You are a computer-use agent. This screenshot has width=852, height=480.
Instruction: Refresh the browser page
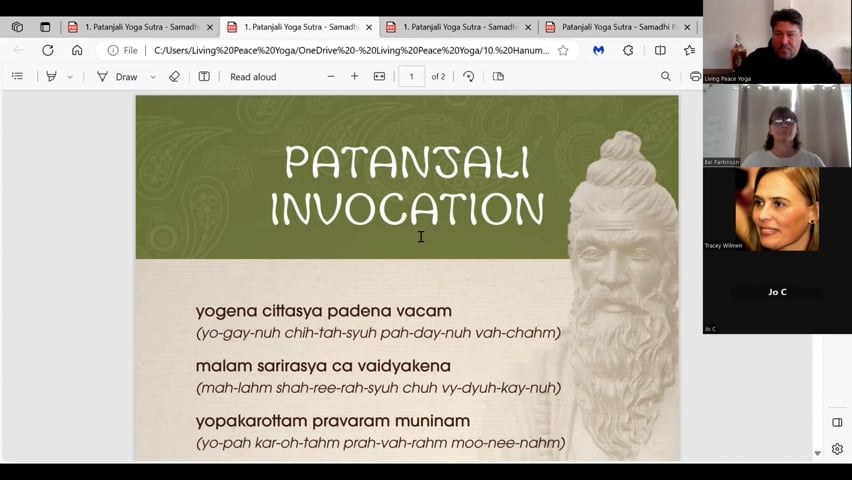click(47, 50)
